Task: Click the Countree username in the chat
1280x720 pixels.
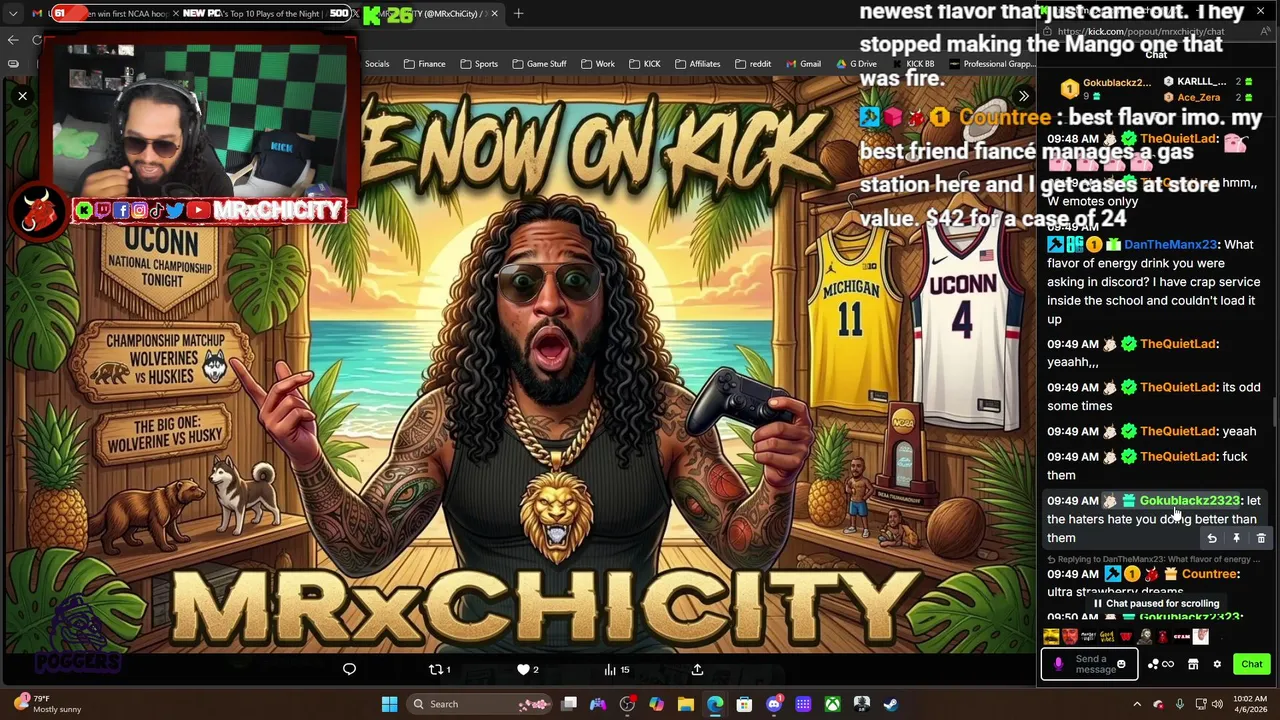Action: [1210, 574]
